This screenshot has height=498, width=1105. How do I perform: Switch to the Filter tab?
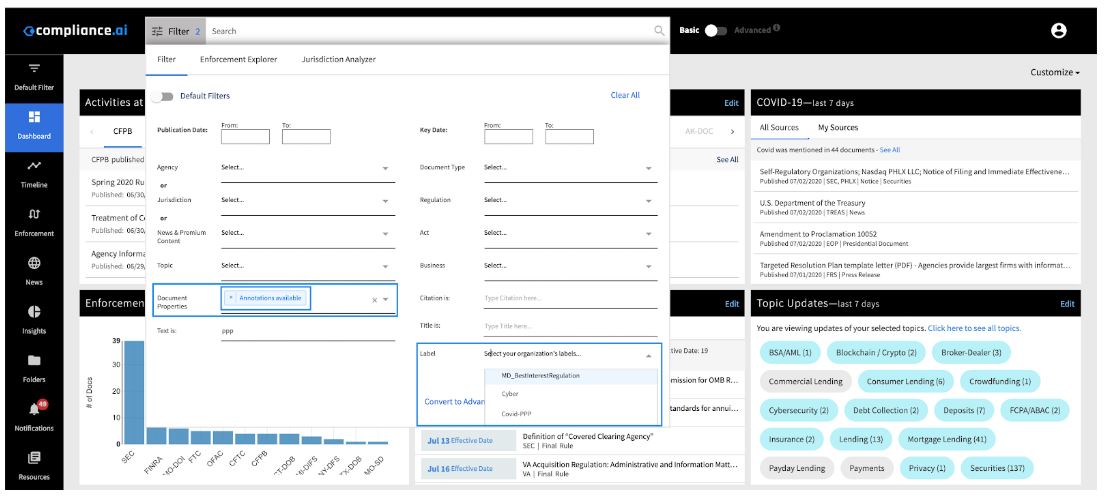pos(166,59)
